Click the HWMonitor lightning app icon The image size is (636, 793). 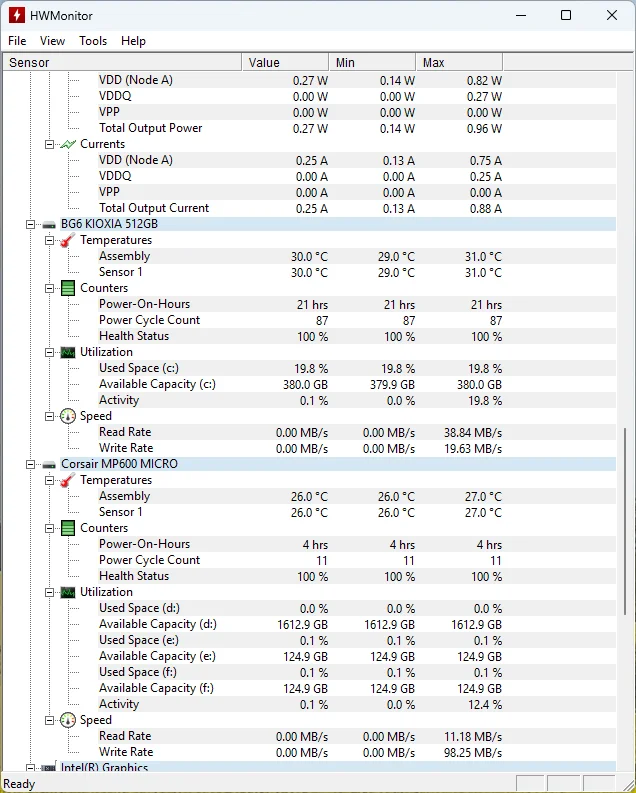click(x=17, y=15)
